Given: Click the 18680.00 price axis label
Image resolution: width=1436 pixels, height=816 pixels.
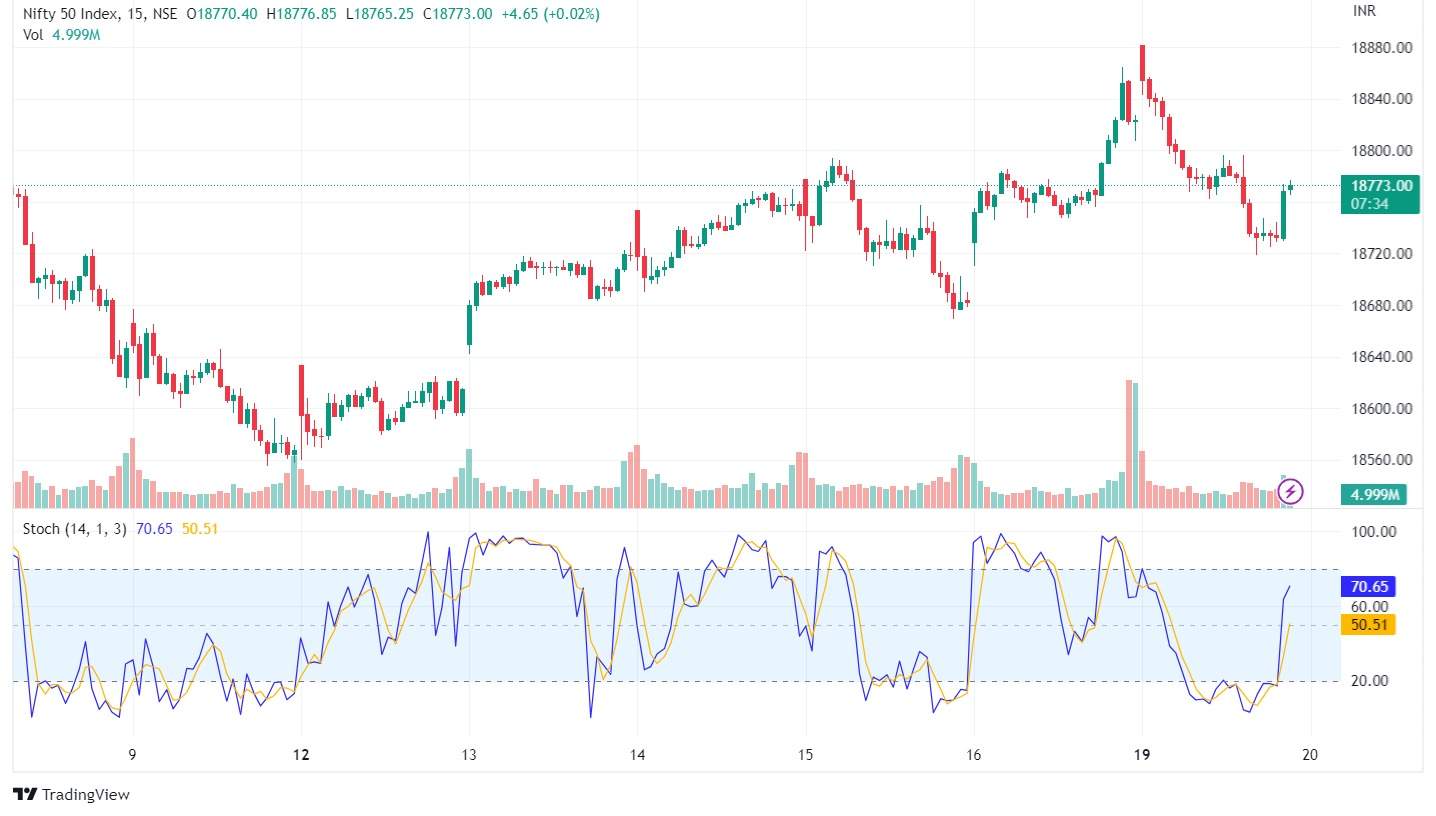Looking at the screenshot, I should [1381, 306].
